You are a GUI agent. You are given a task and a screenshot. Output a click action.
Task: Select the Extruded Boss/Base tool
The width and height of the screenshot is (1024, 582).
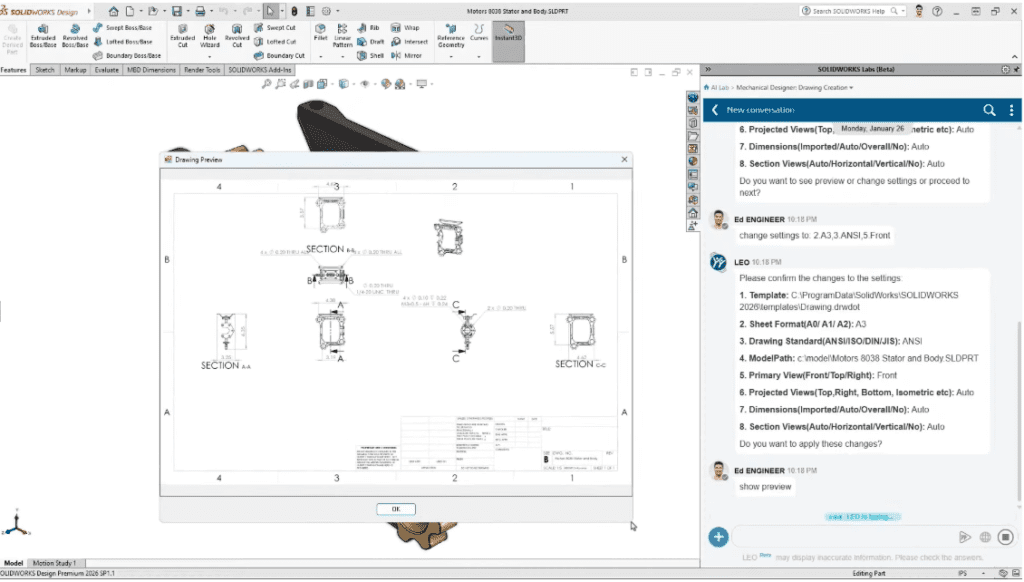(42, 37)
